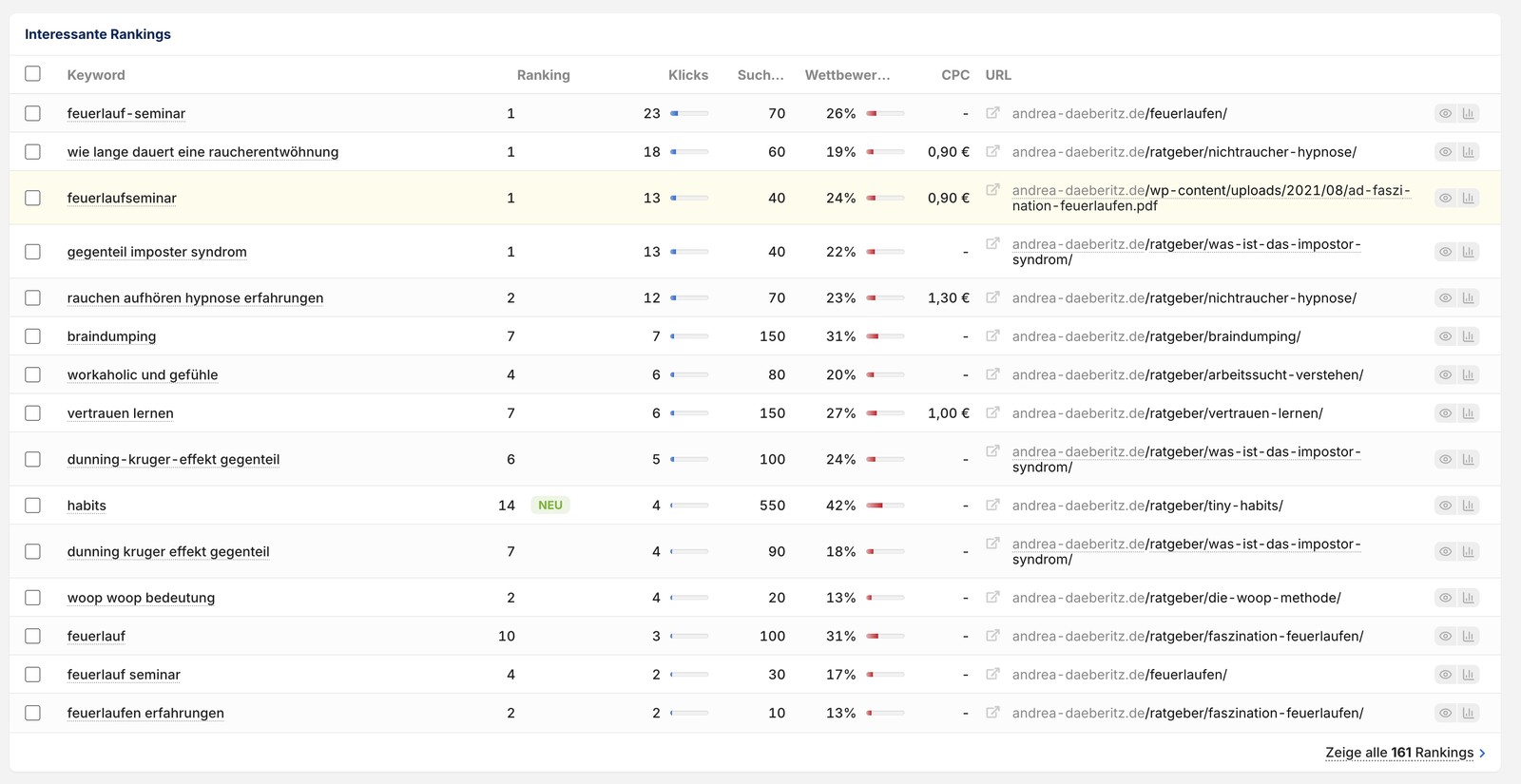This screenshot has width=1521, height=784.
Task: Sort by Keyword column header
Action: coord(96,75)
